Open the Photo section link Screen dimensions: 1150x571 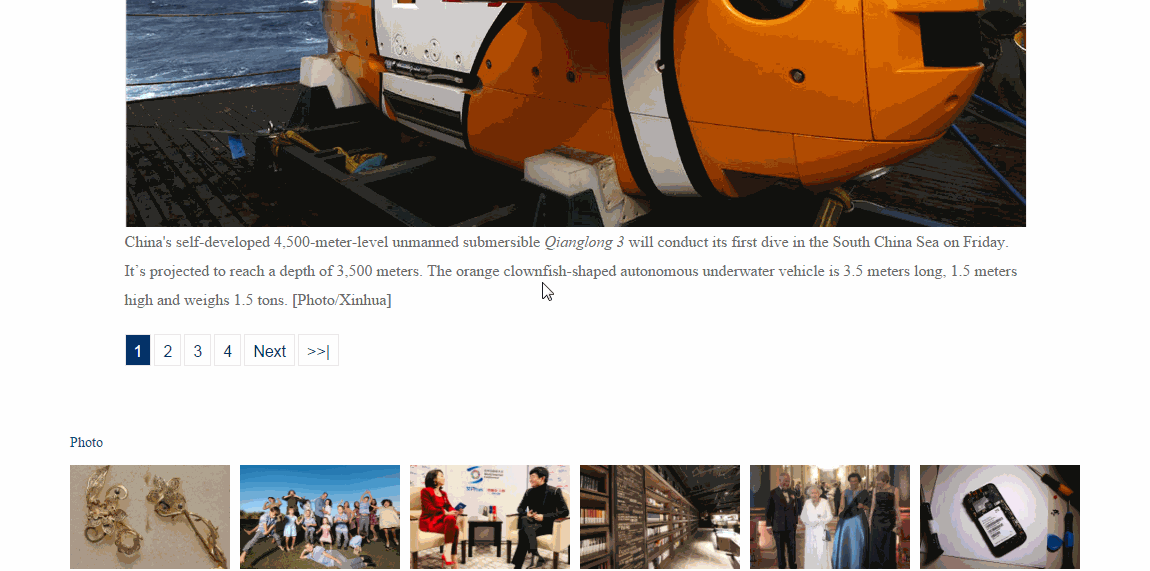[86, 443]
